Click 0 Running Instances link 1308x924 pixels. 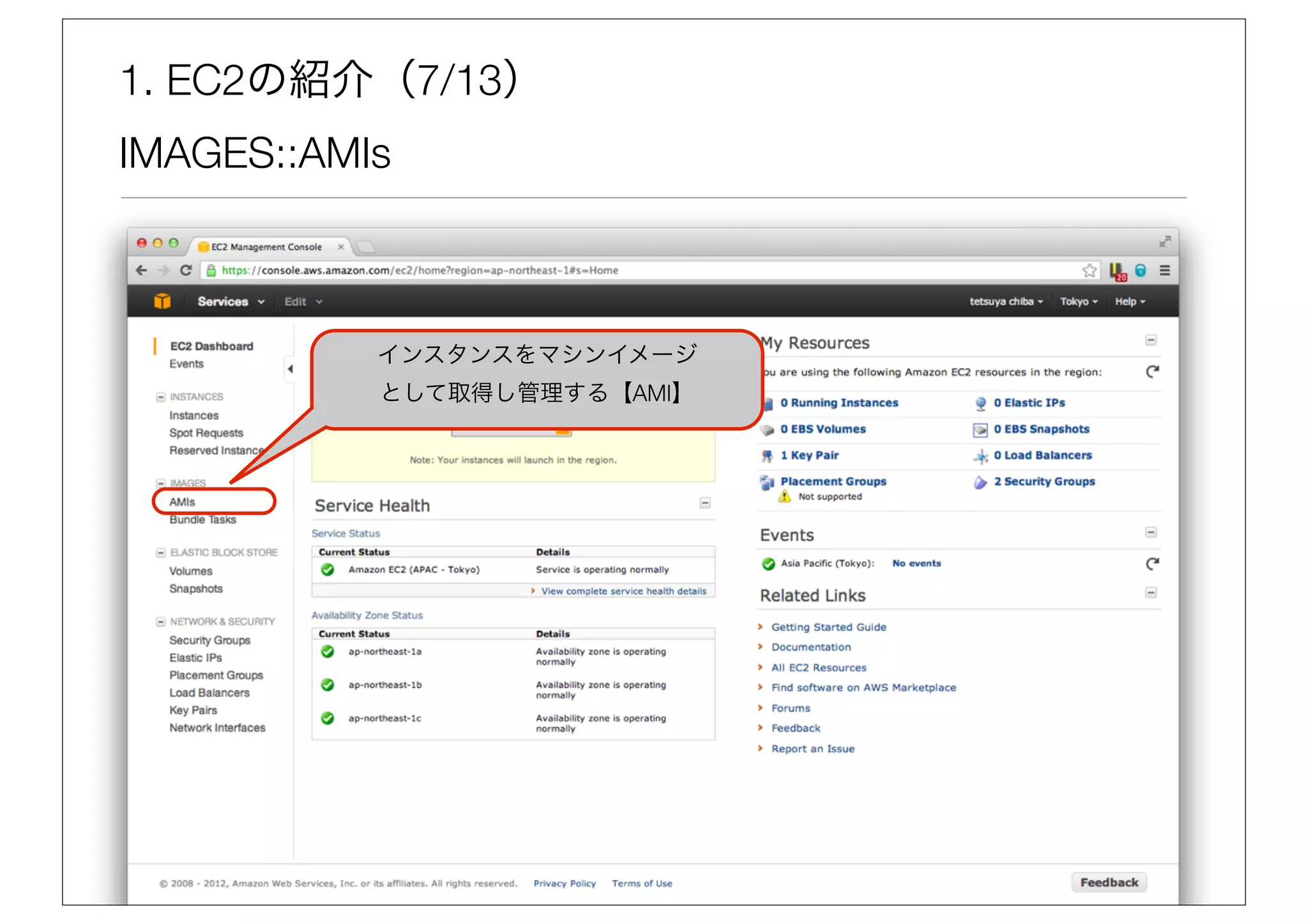[x=839, y=403]
